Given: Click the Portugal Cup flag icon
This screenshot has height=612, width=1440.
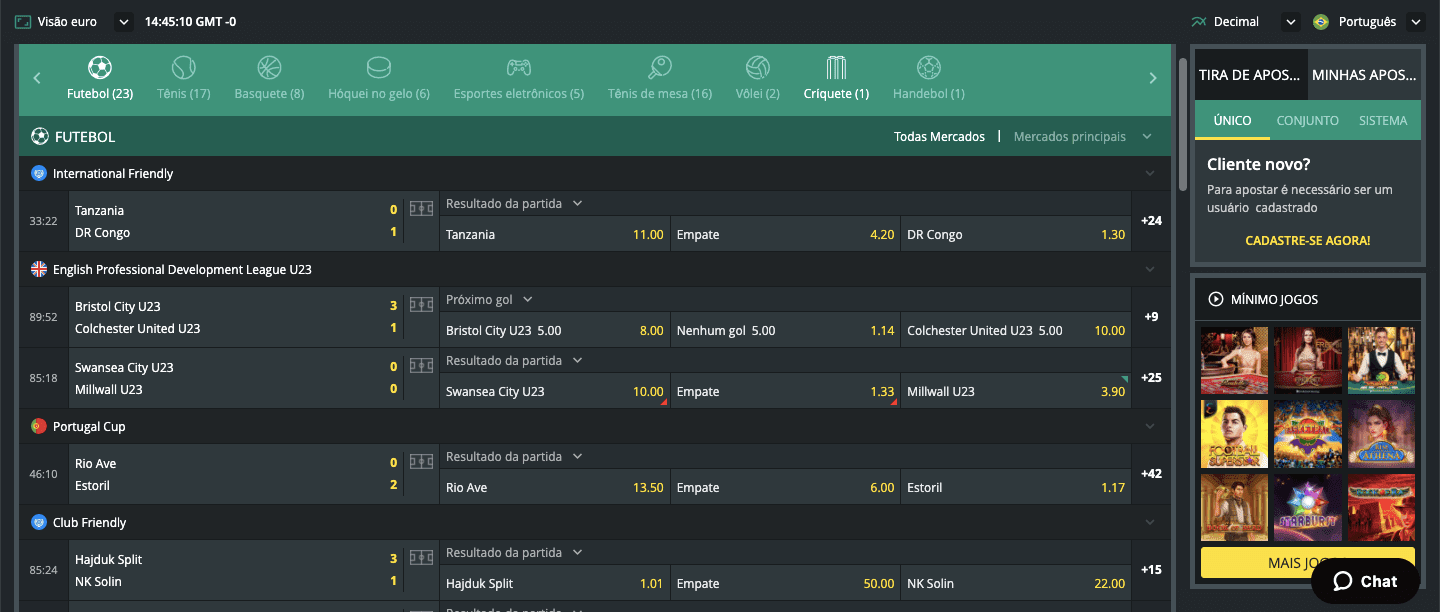Looking at the screenshot, I should click(39, 426).
